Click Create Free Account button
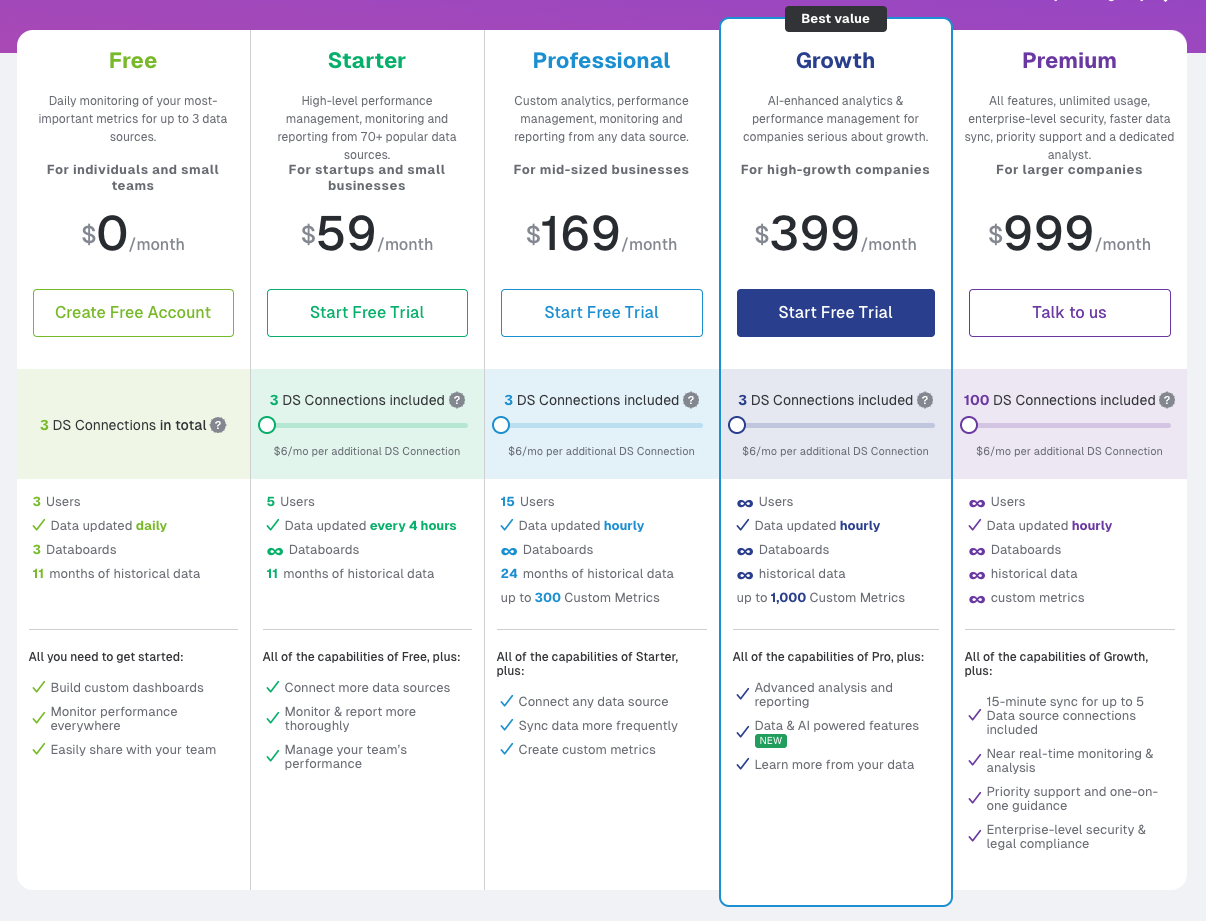Viewport: 1206px width, 921px height. [x=133, y=313]
